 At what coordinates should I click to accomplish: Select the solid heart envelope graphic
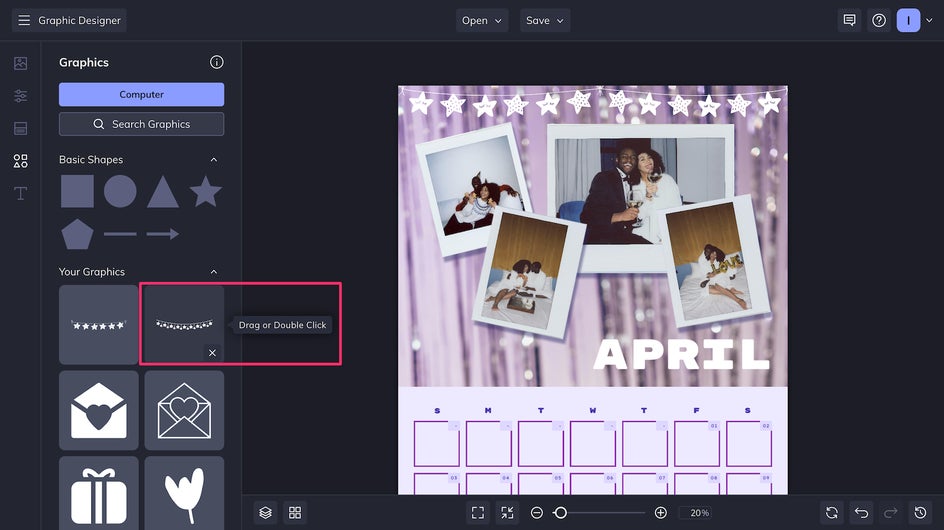point(99,410)
